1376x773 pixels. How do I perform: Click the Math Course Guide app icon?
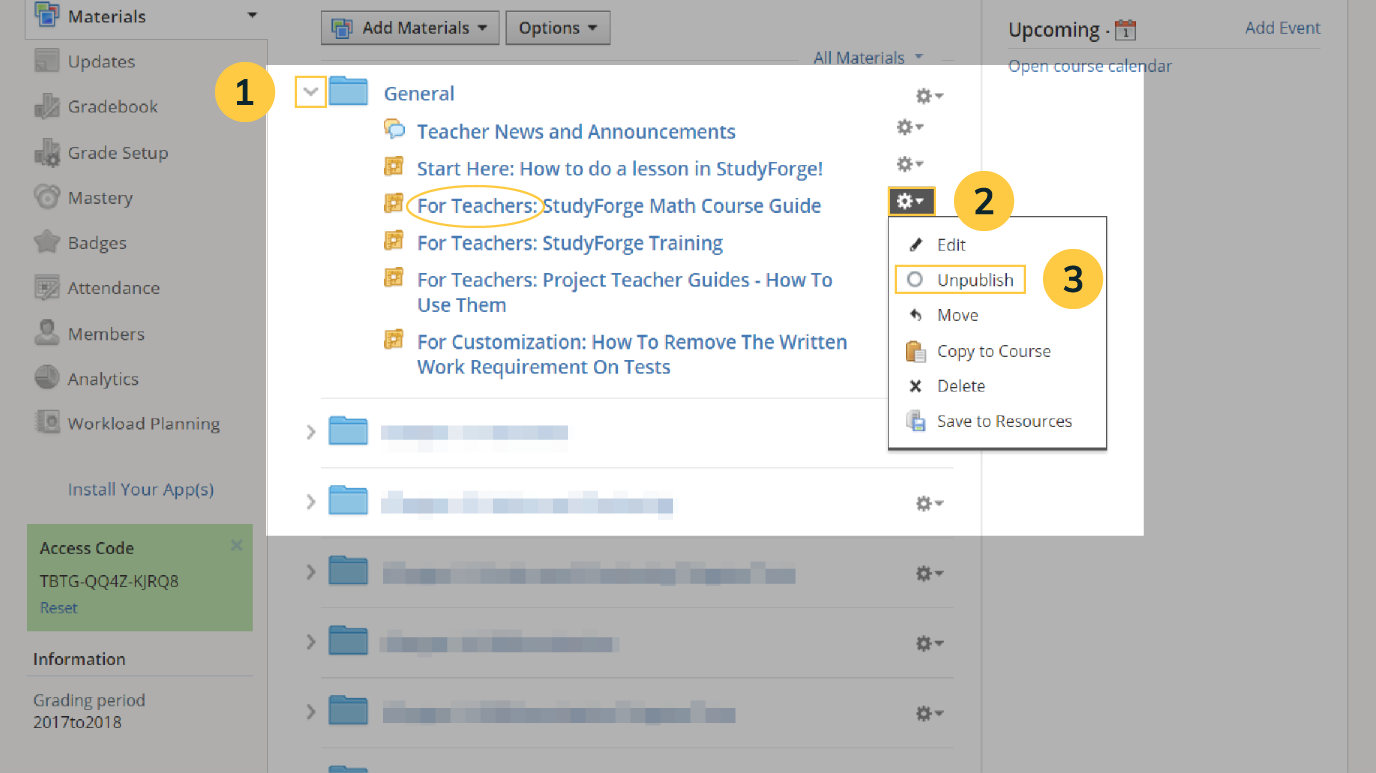pyautogui.click(x=395, y=203)
